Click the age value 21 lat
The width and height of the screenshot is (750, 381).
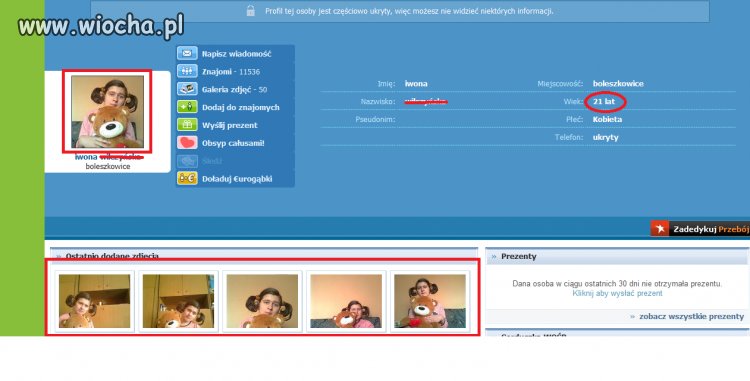[x=604, y=101]
